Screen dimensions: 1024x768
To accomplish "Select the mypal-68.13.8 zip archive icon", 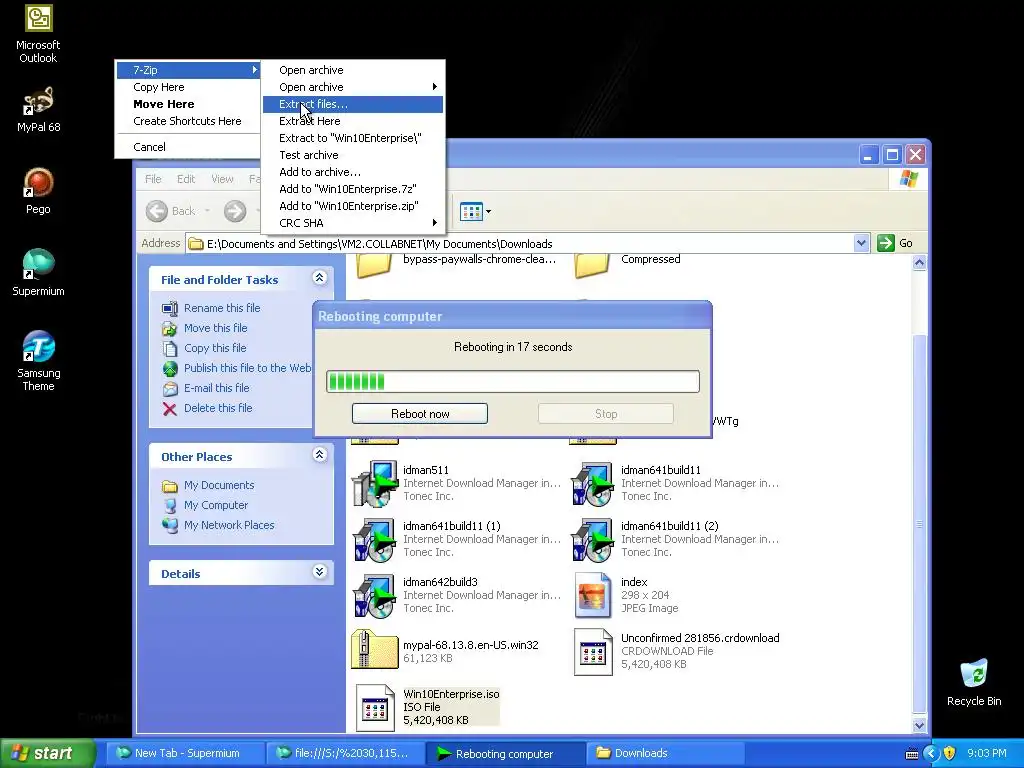I will 374,650.
